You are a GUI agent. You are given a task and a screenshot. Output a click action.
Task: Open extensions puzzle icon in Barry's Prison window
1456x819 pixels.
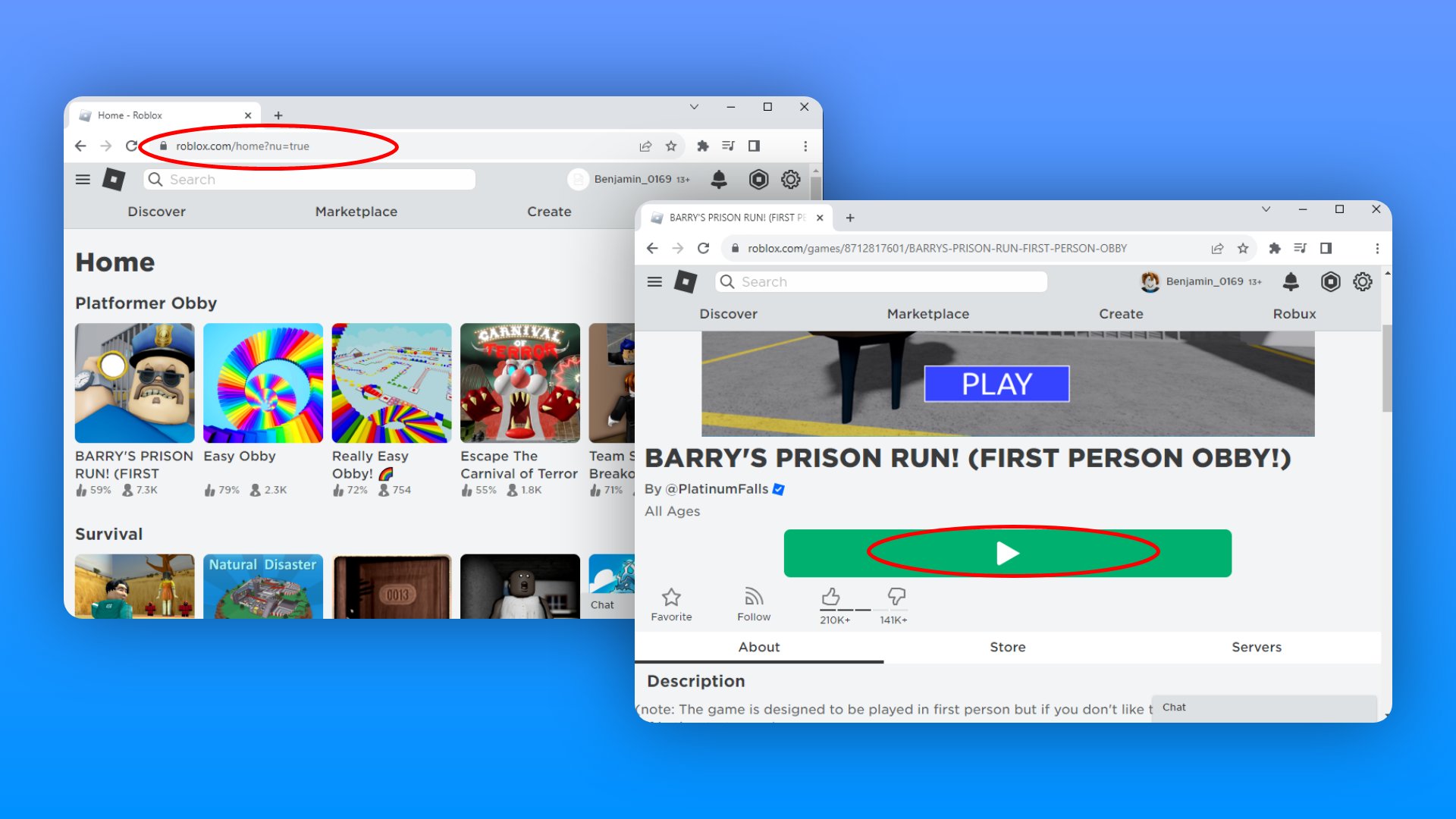click(1275, 248)
